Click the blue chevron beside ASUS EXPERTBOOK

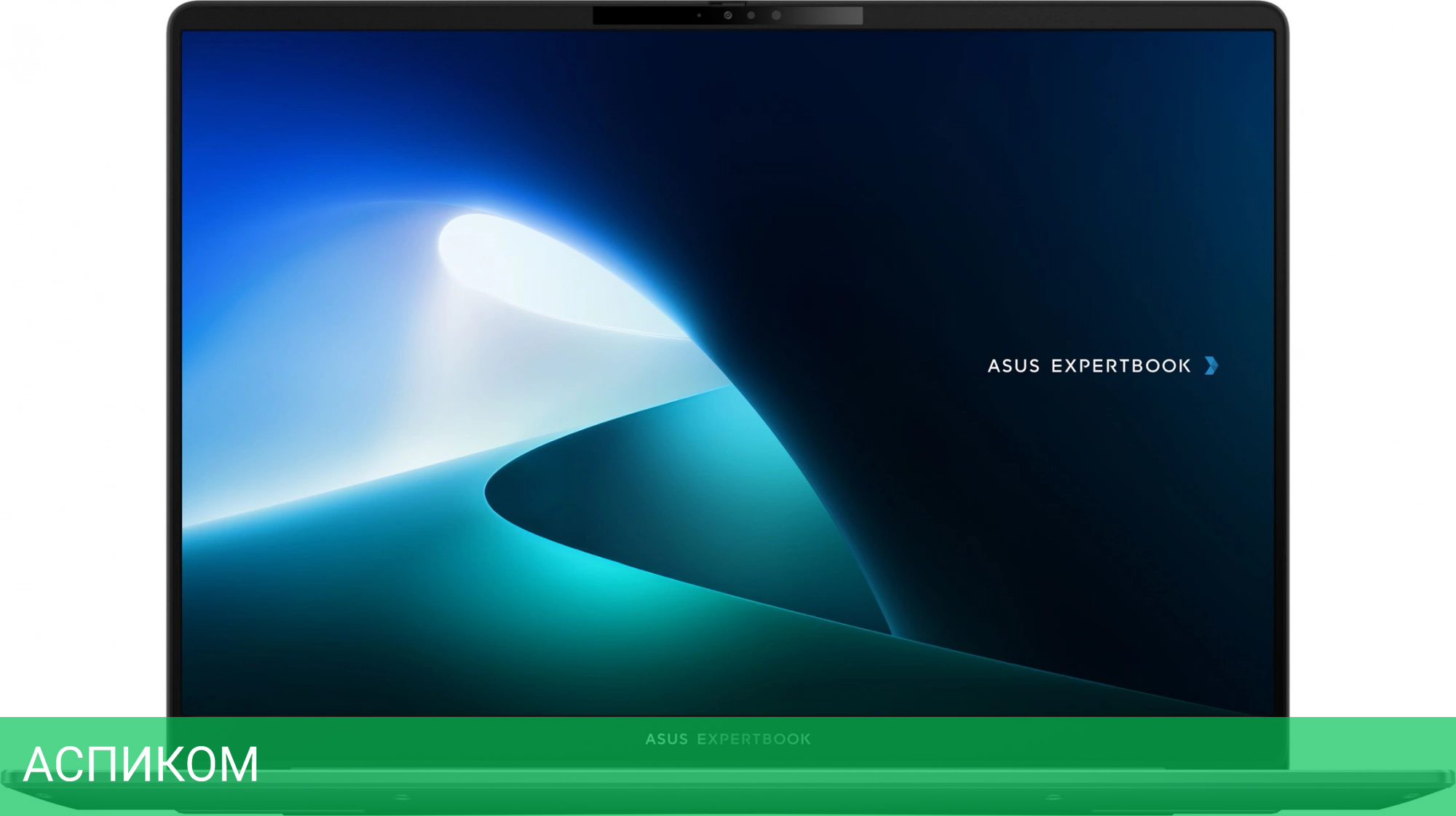coord(1211,365)
